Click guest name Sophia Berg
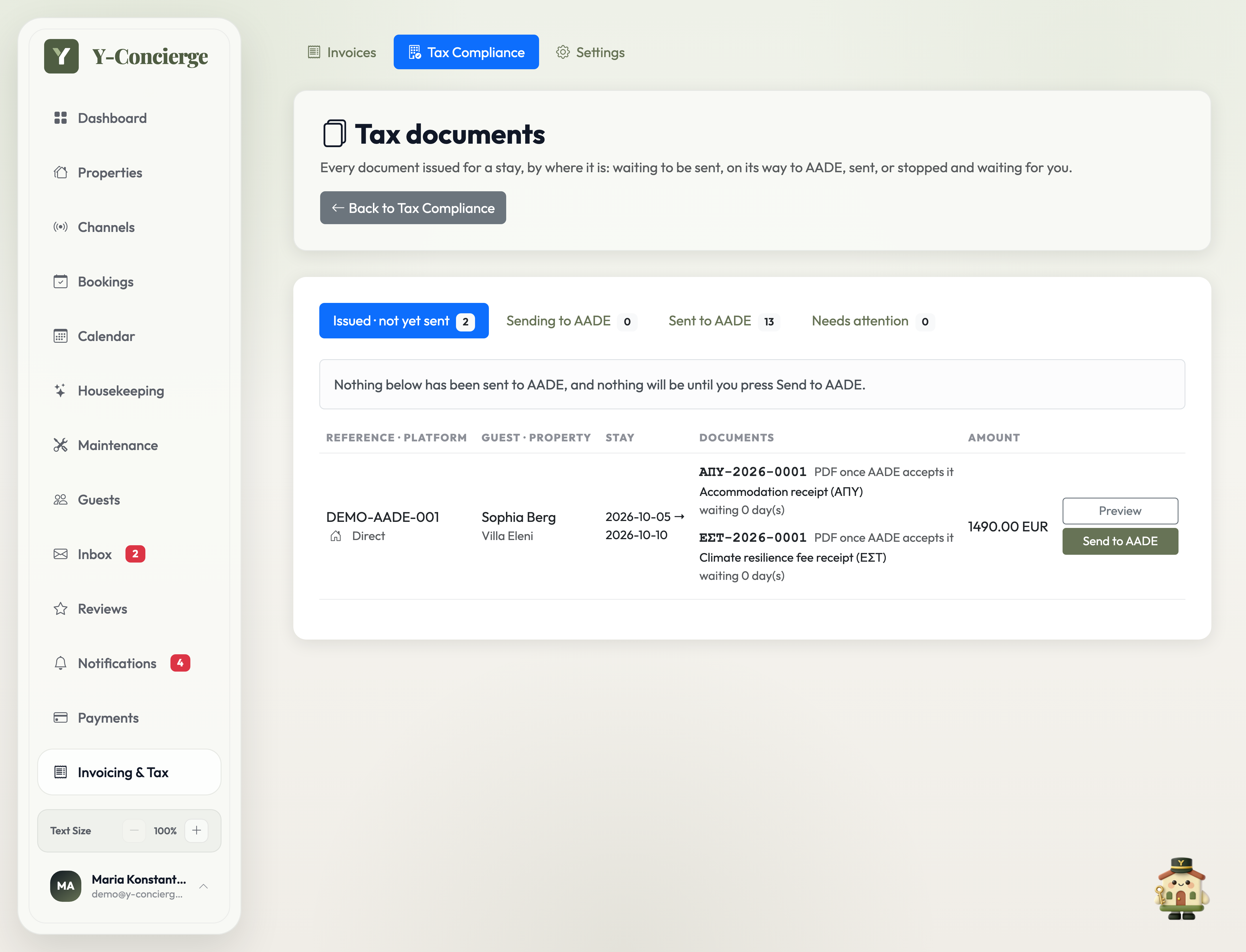 pyautogui.click(x=519, y=517)
